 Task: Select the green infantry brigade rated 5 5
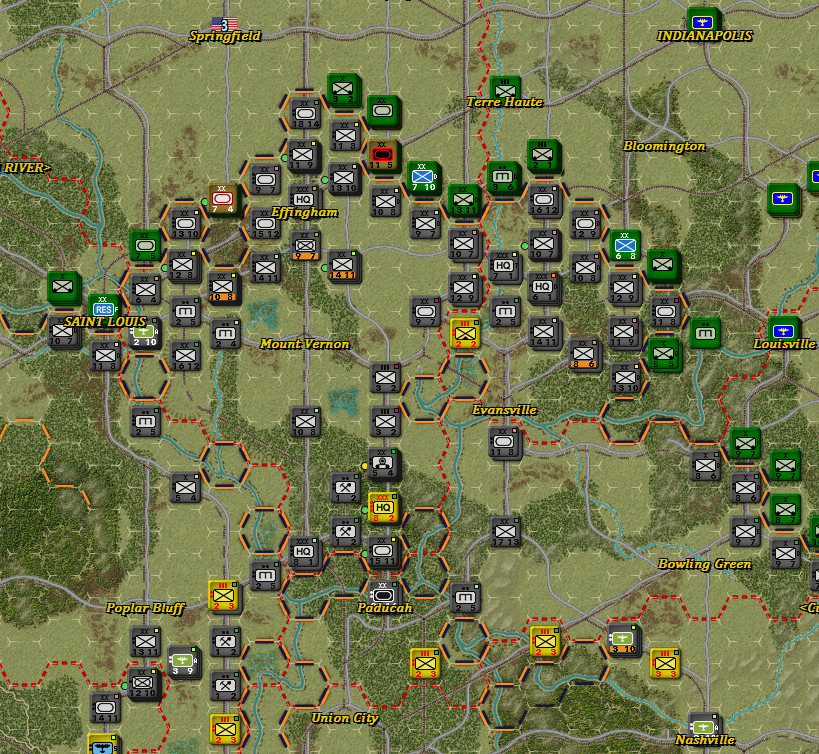coord(663,355)
